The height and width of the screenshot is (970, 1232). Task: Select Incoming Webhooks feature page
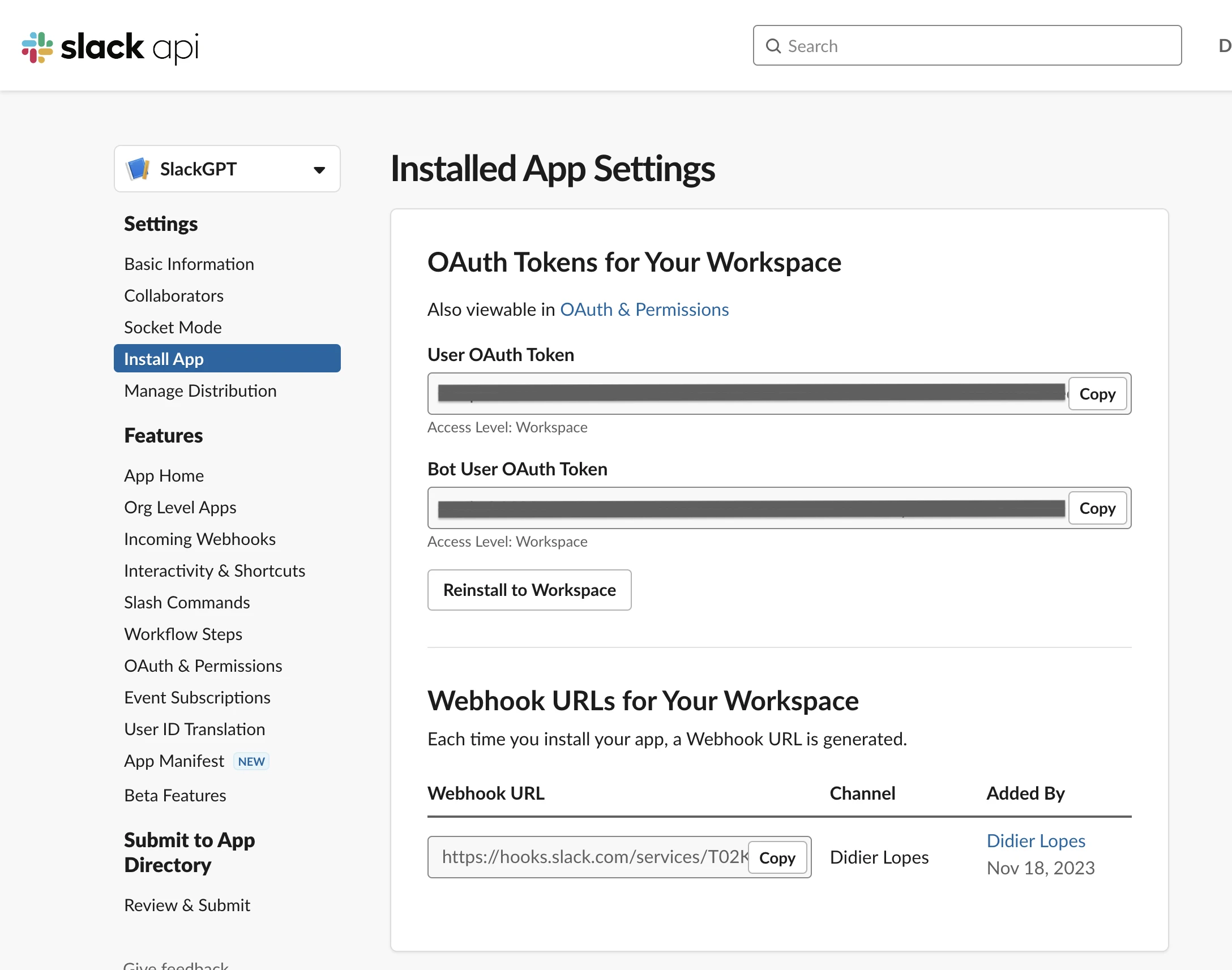pos(199,539)
